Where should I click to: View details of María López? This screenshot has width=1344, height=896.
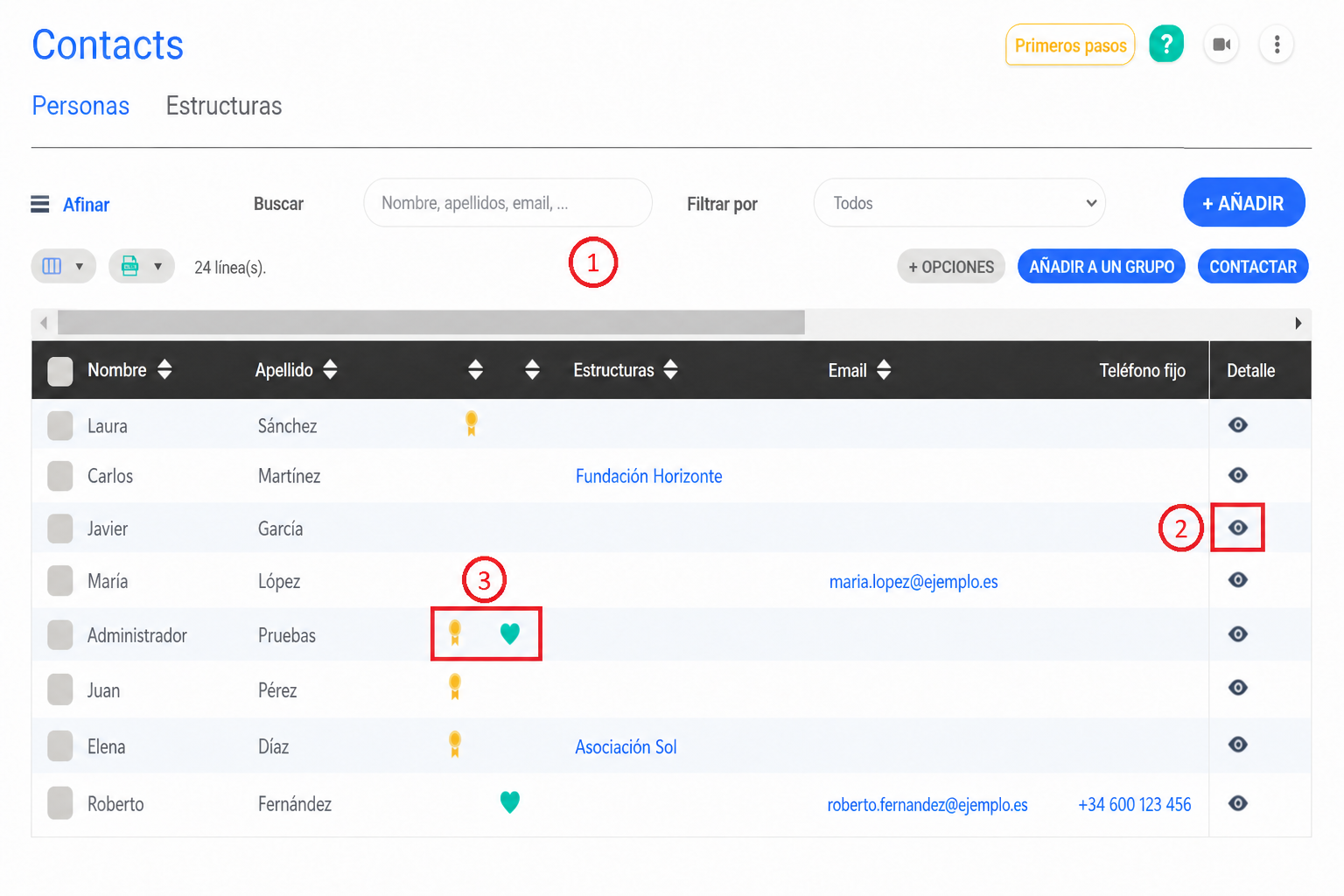(1237, 580)
